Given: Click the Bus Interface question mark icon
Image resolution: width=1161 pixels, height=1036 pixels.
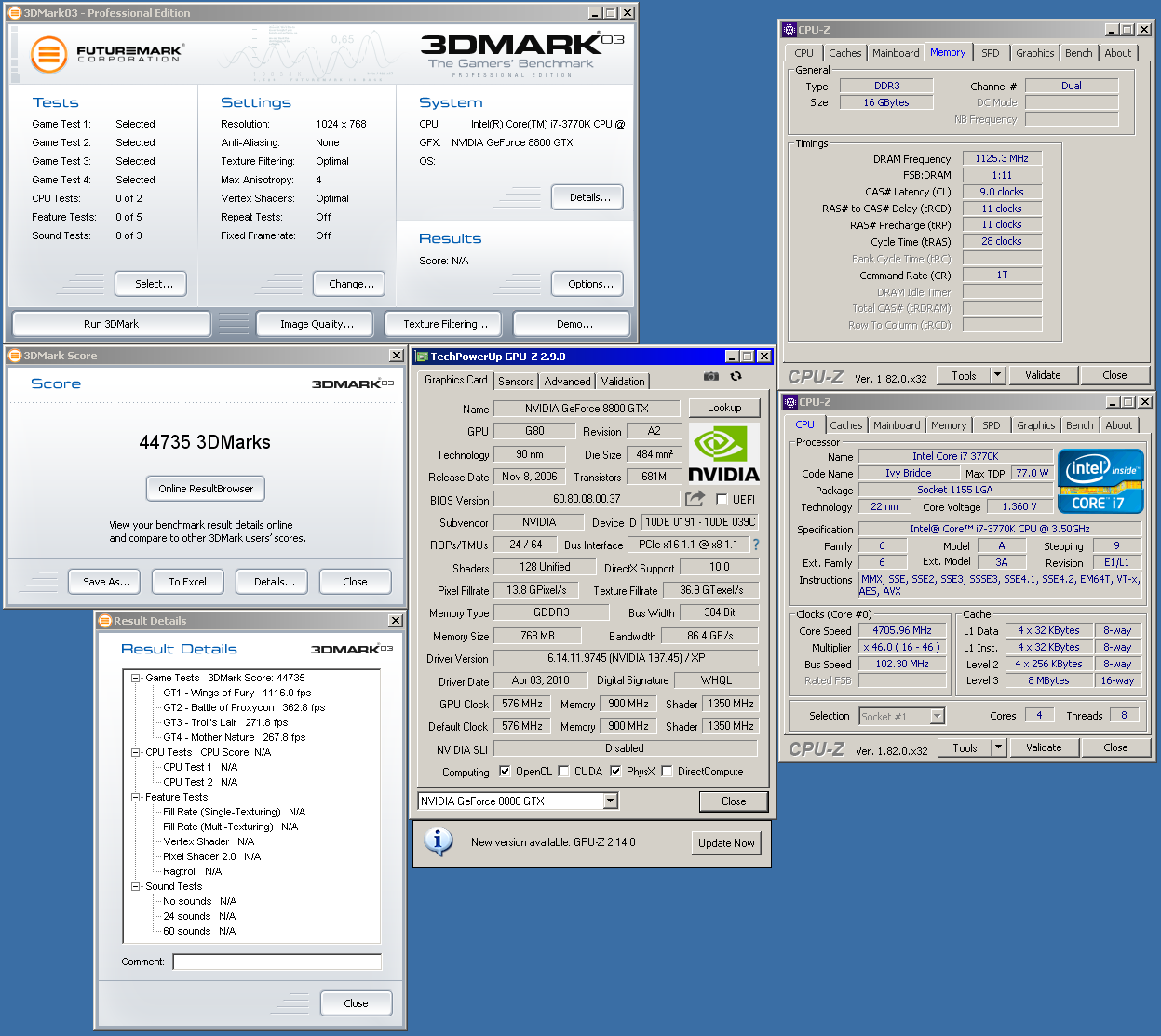Looking at the screenshot, I should click(x=756, y=545).
